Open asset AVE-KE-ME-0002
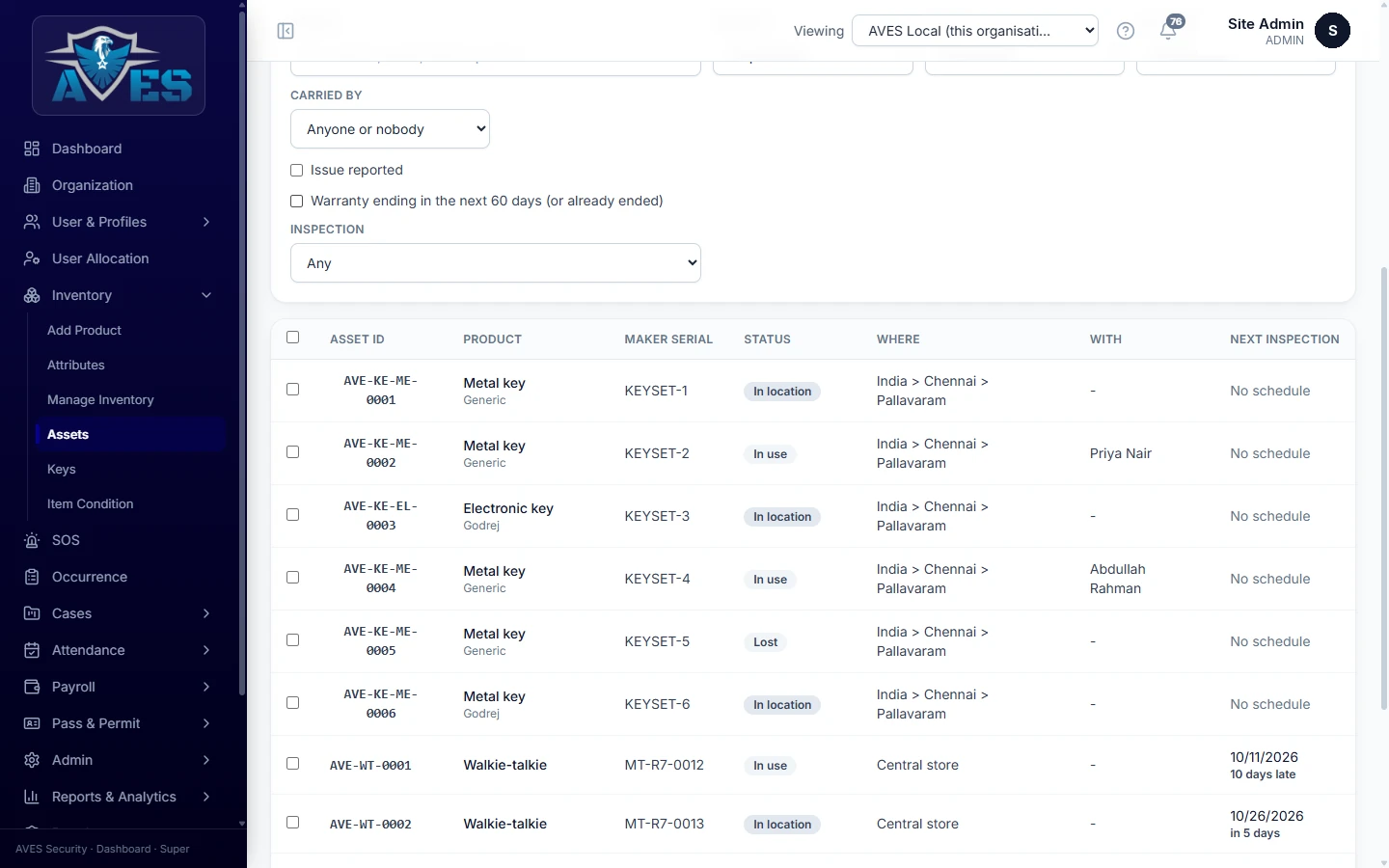The width and height of the screenshot is (1389, 868). pyautogui.click(x=381, y=453)
